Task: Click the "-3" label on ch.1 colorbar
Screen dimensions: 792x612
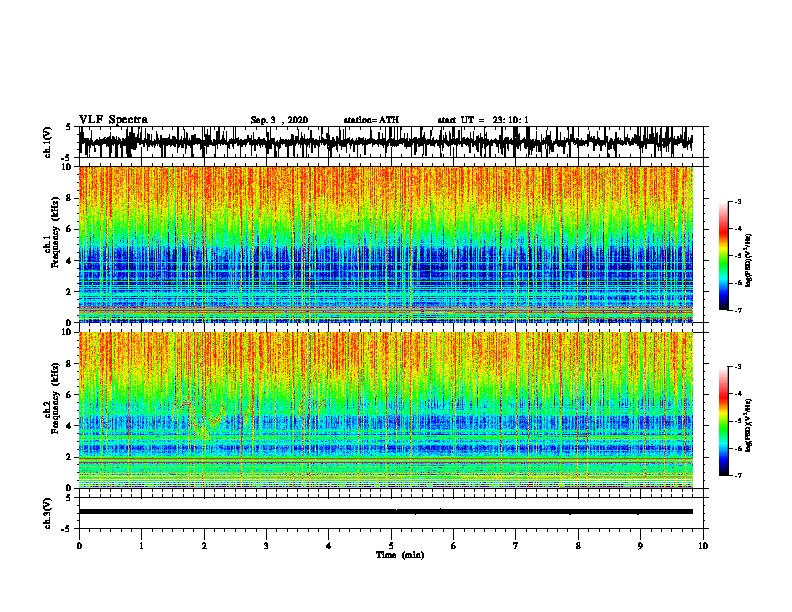Action: click(737, 202)
